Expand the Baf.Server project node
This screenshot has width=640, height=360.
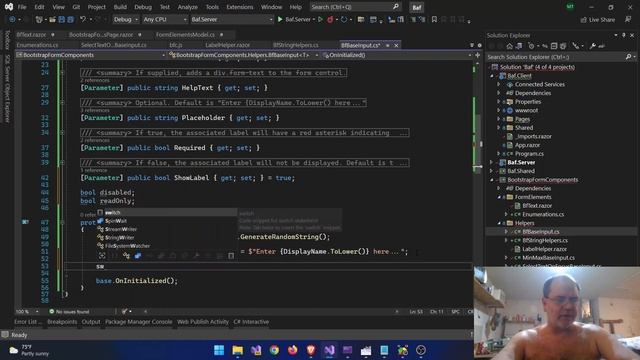click(x=492, y=162)
